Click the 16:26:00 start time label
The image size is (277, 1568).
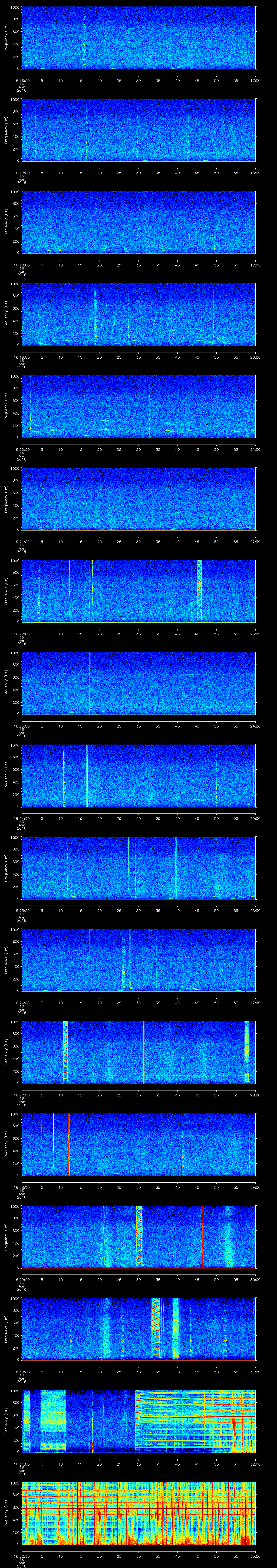[21, 1003]
